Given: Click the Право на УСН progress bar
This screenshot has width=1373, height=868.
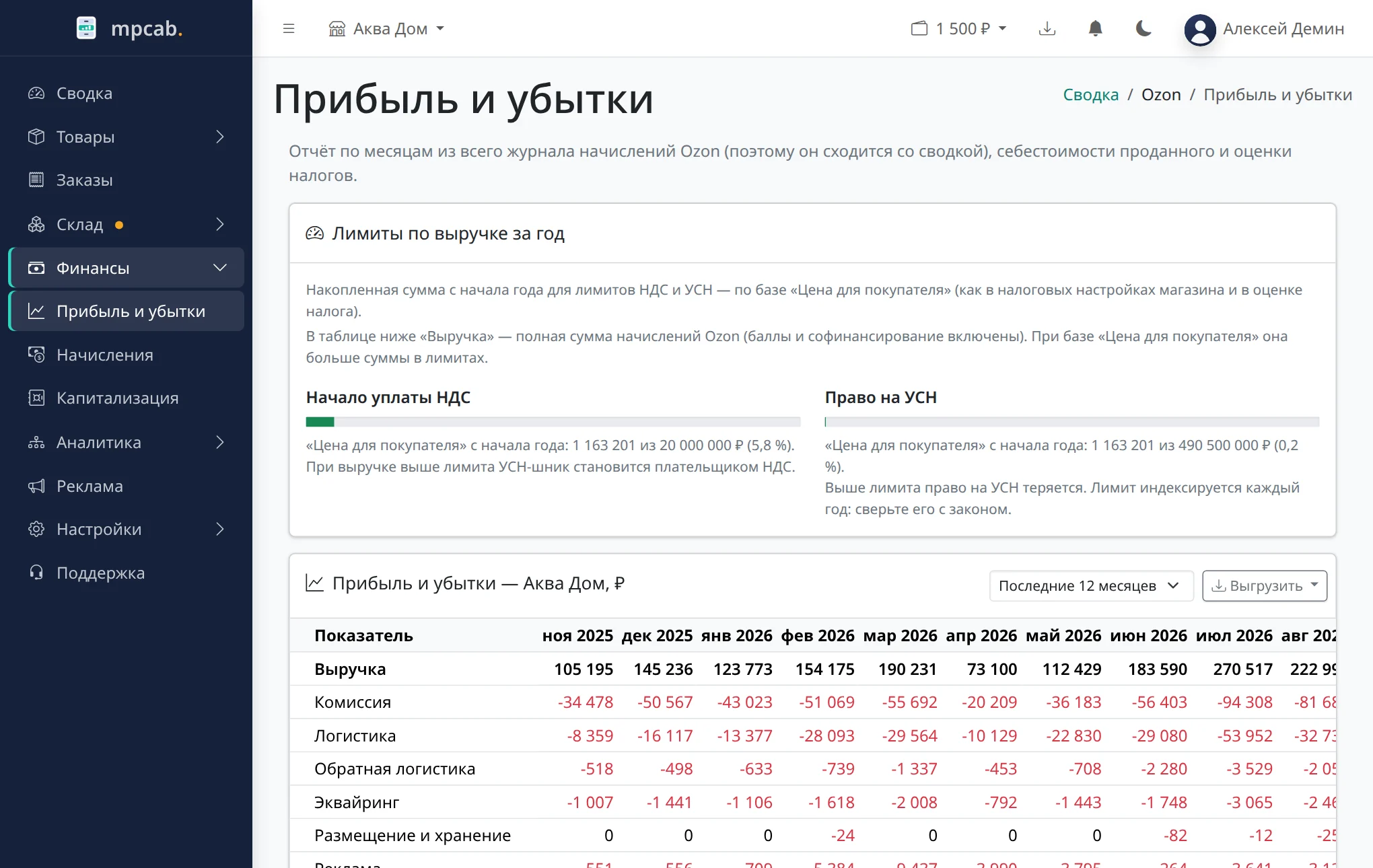Looking at the screenshot, I should [1072, 422].
